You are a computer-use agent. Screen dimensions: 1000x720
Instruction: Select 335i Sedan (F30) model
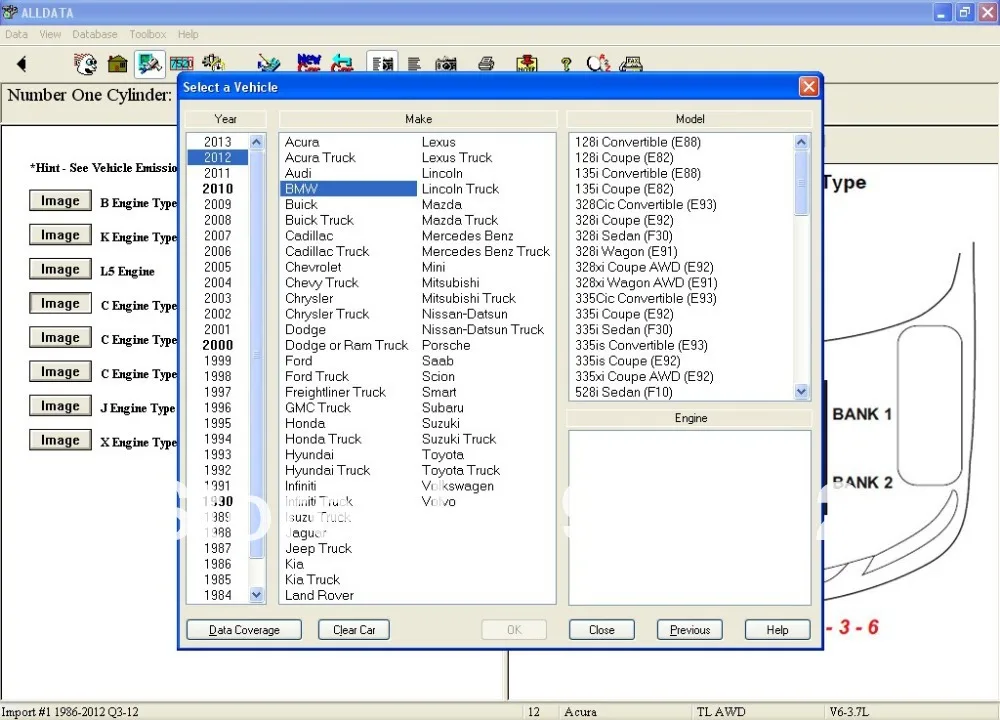pyautogui.click(x=624, y=330)
